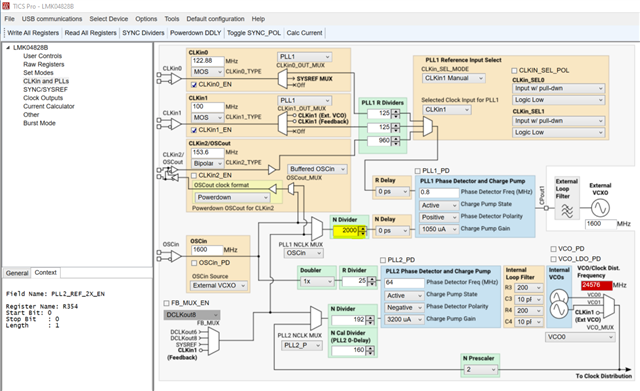
Task: Toggle the CLKin0_EN checkbox
Action: coord(194,84)
